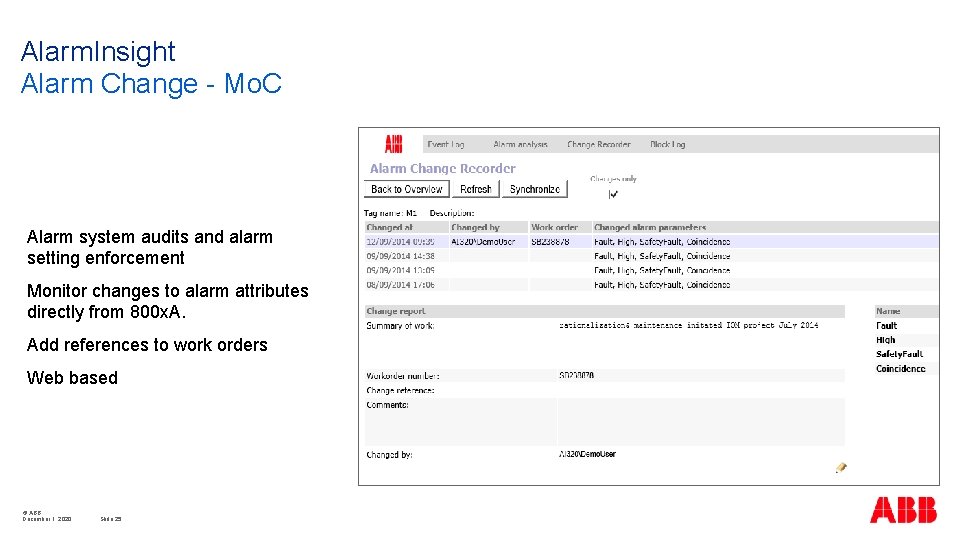This screenshot has width=960, height=540.
Task: Click the Comments field area
Action: coord(701,421)
